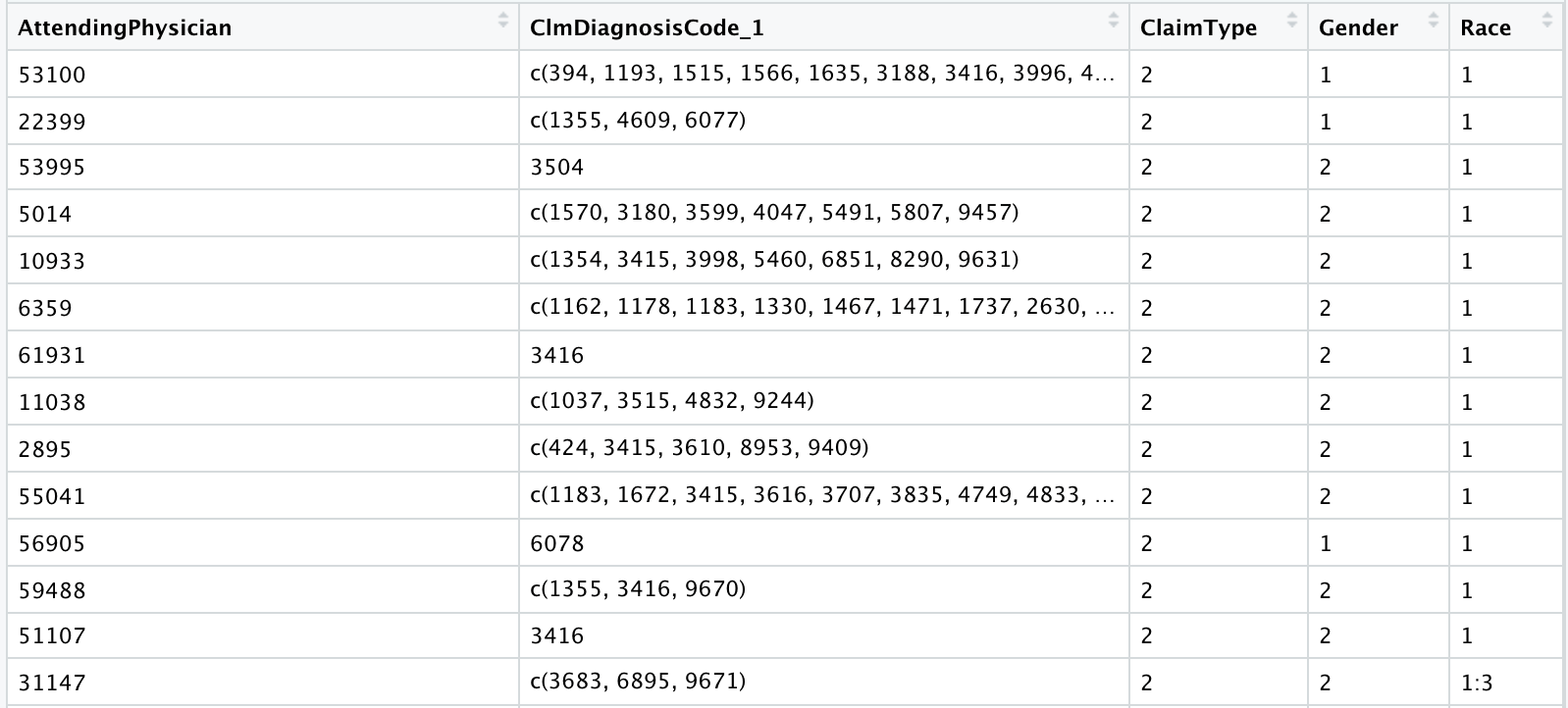Screen dimensions: 1568x708
Task: Sort by Gender column arrows
Action: point(1434,20)
